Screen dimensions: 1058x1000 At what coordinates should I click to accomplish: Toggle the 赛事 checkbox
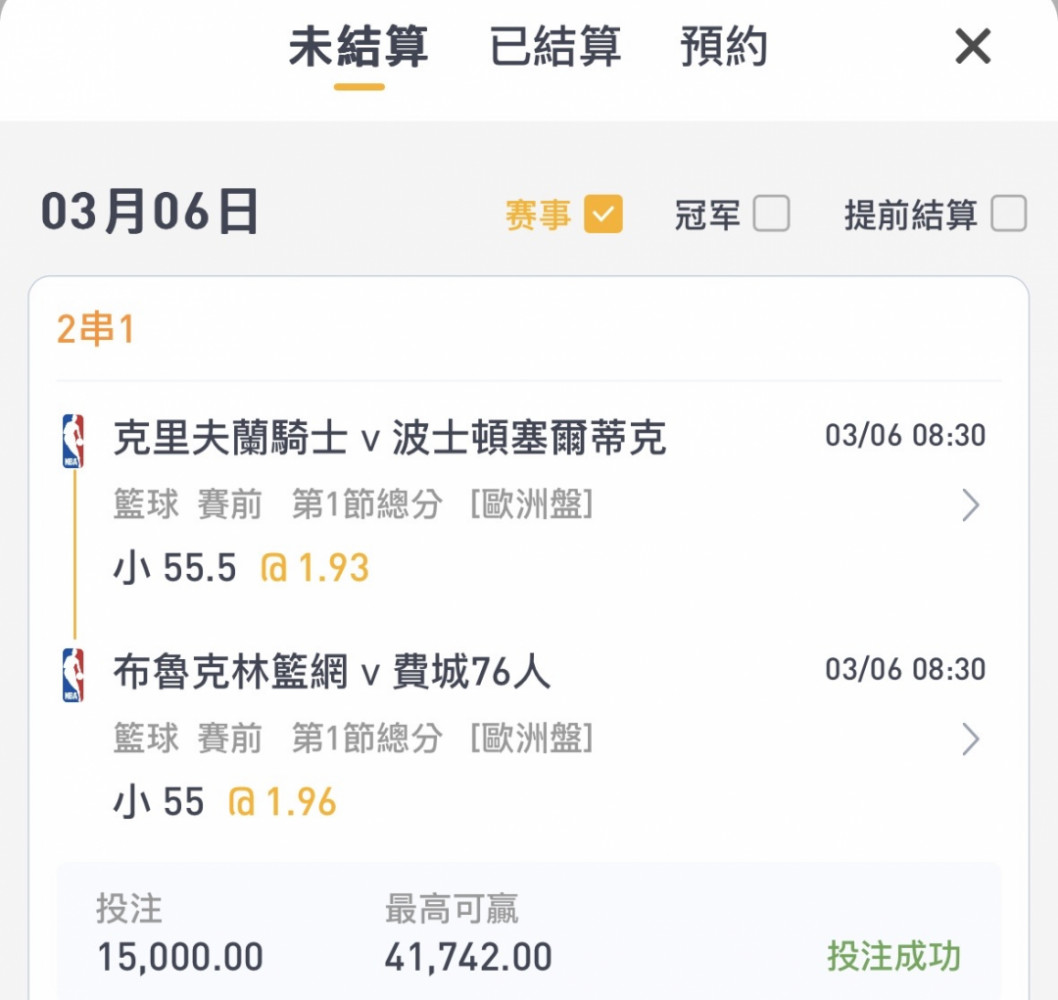[603, 214]
